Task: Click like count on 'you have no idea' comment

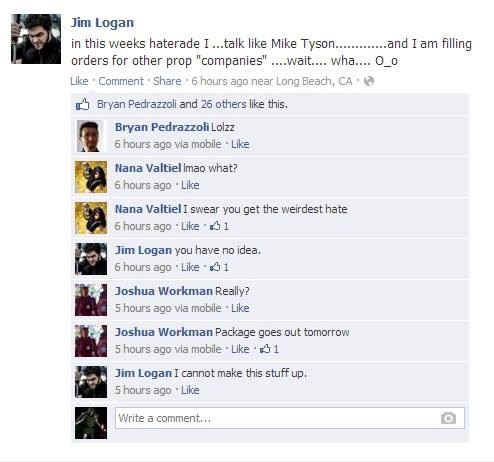Action: [219, 267]
